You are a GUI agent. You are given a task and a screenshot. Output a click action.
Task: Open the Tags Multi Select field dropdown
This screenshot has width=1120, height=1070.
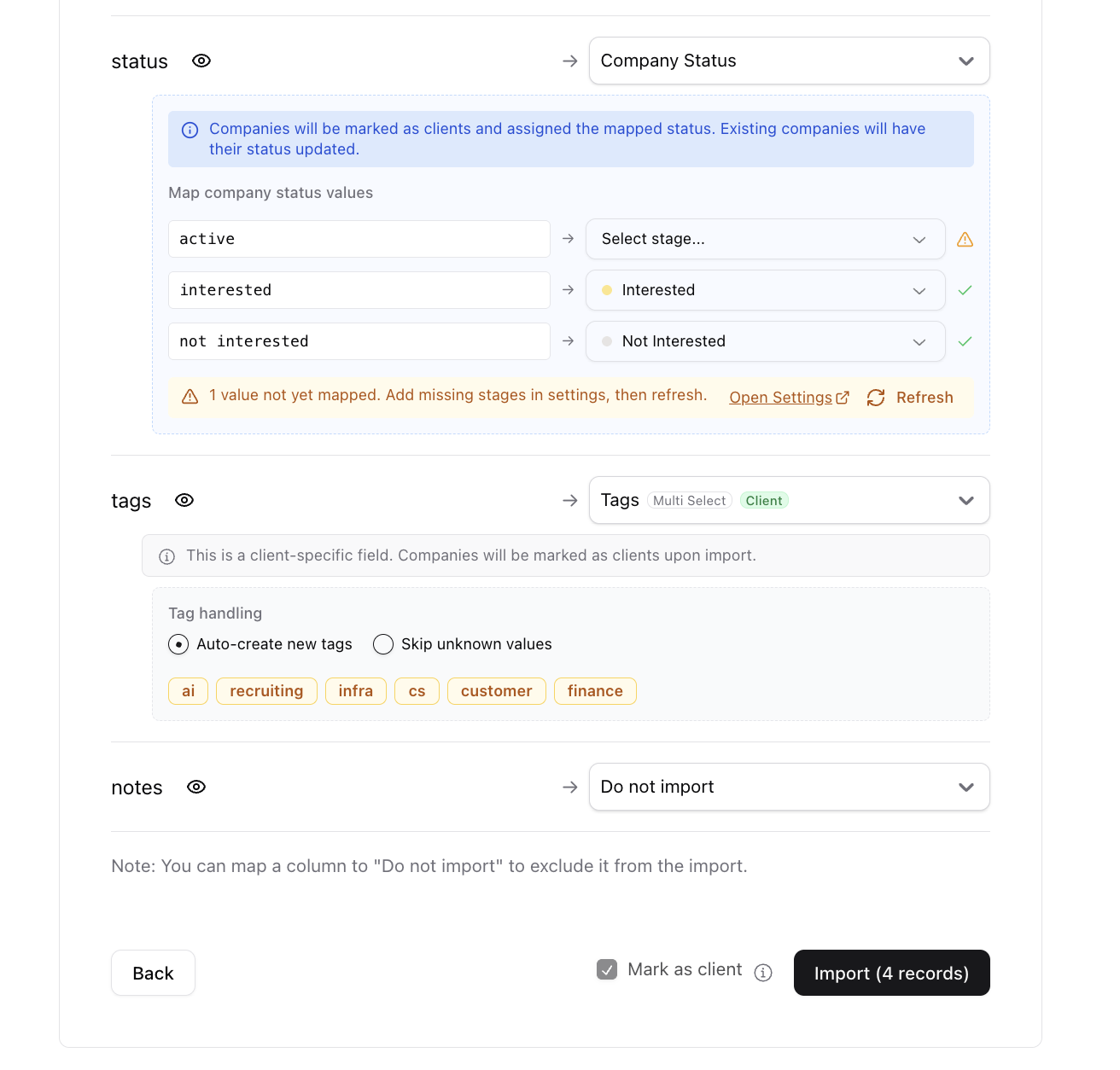pyautogui.click(x=790, y=500)
